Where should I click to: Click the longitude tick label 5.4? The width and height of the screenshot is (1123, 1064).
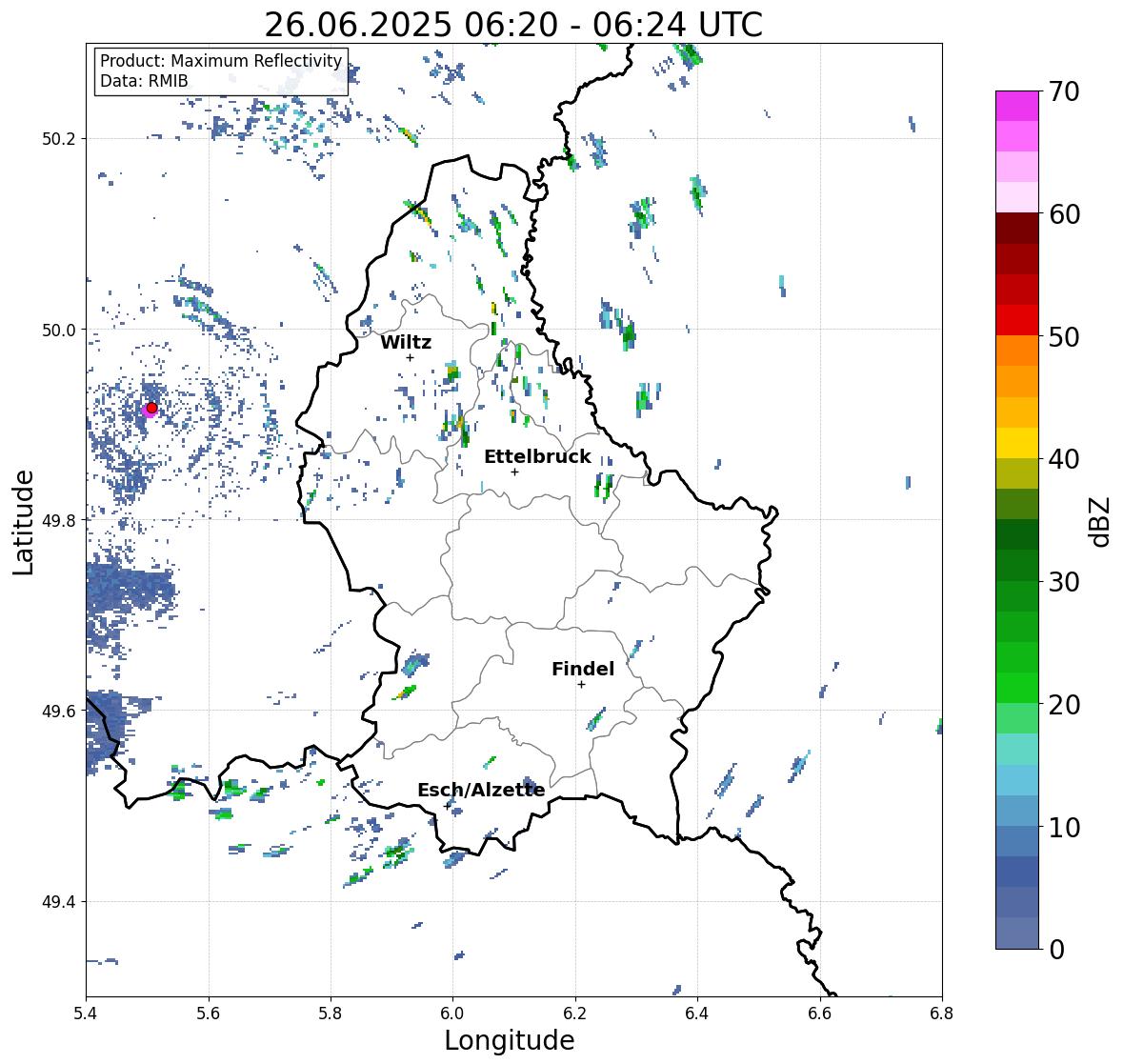(86, 1014)
